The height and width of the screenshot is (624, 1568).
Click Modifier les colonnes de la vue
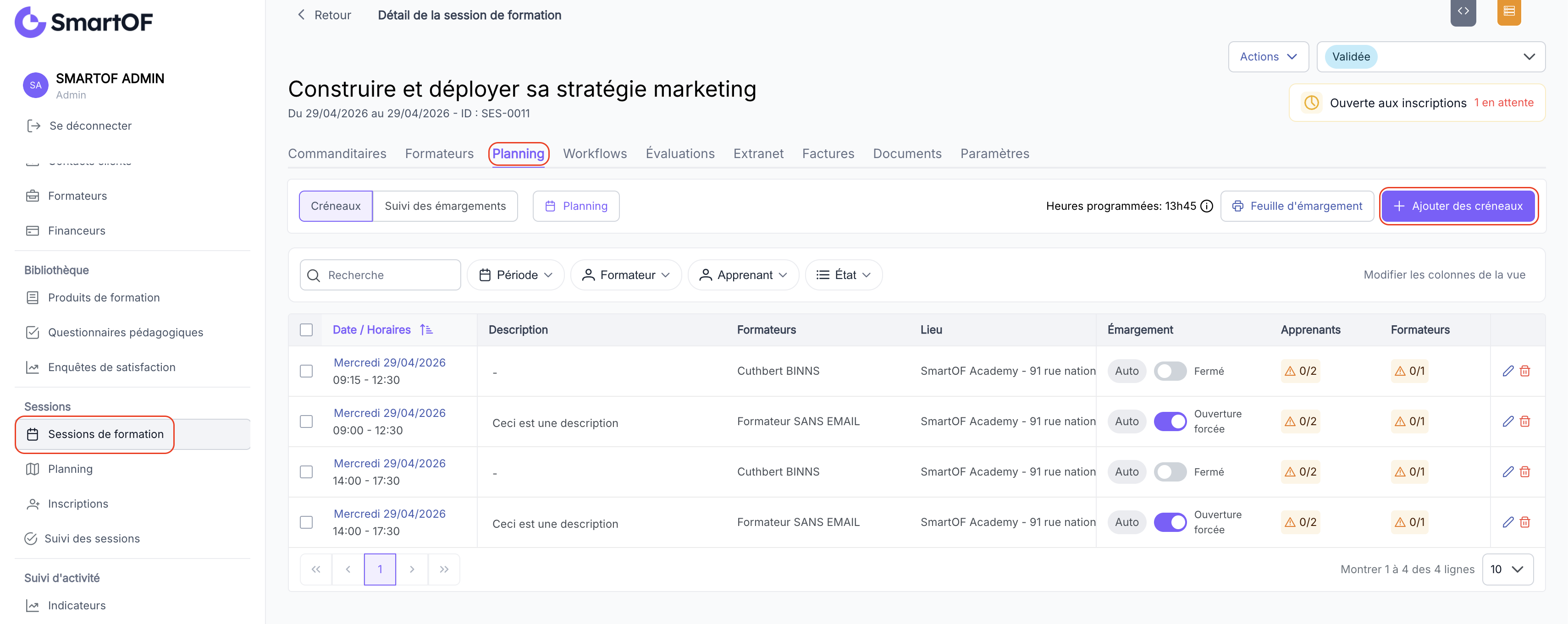(x=1444, y=275)
